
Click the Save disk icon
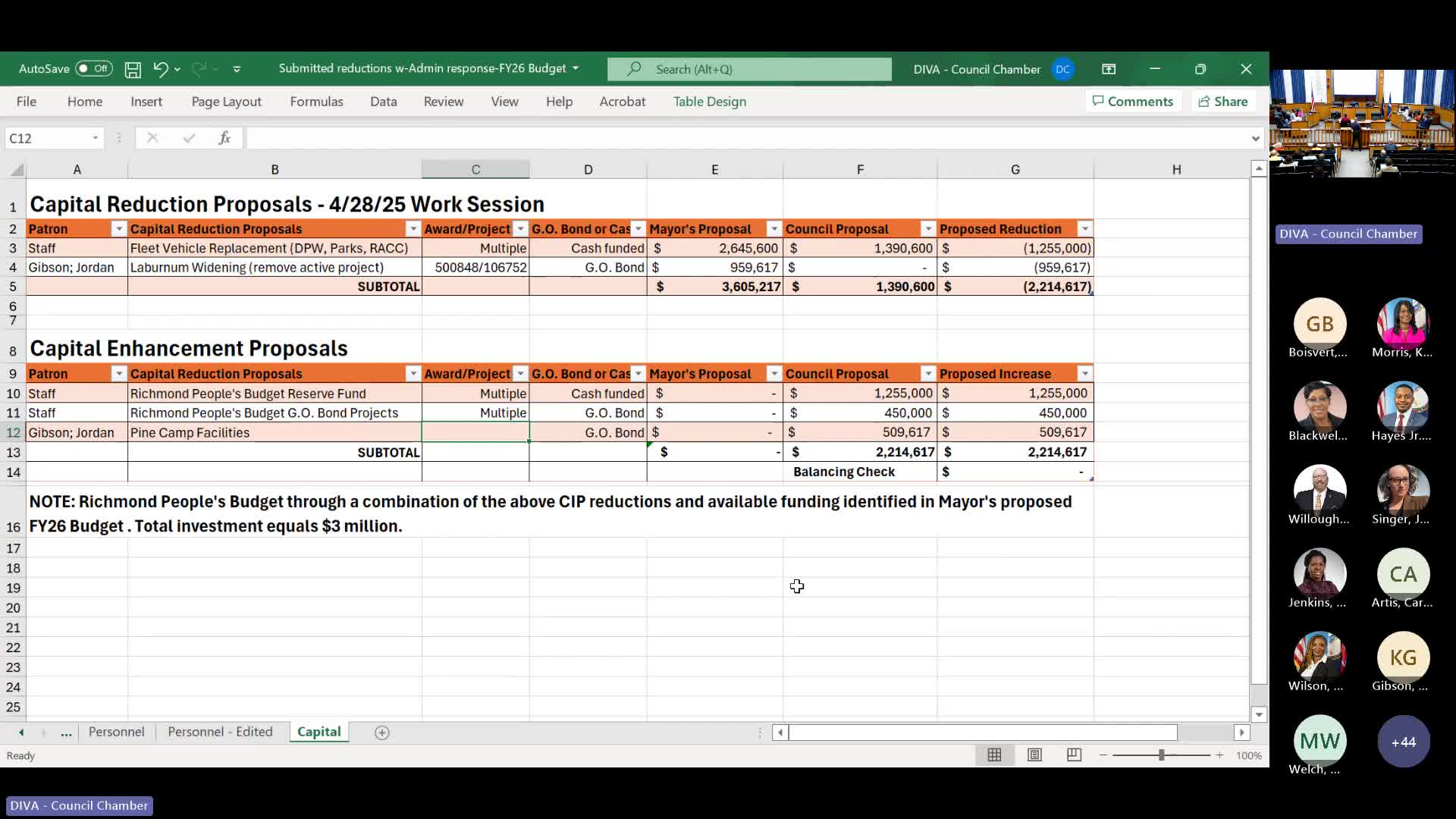tap(133, 69)
